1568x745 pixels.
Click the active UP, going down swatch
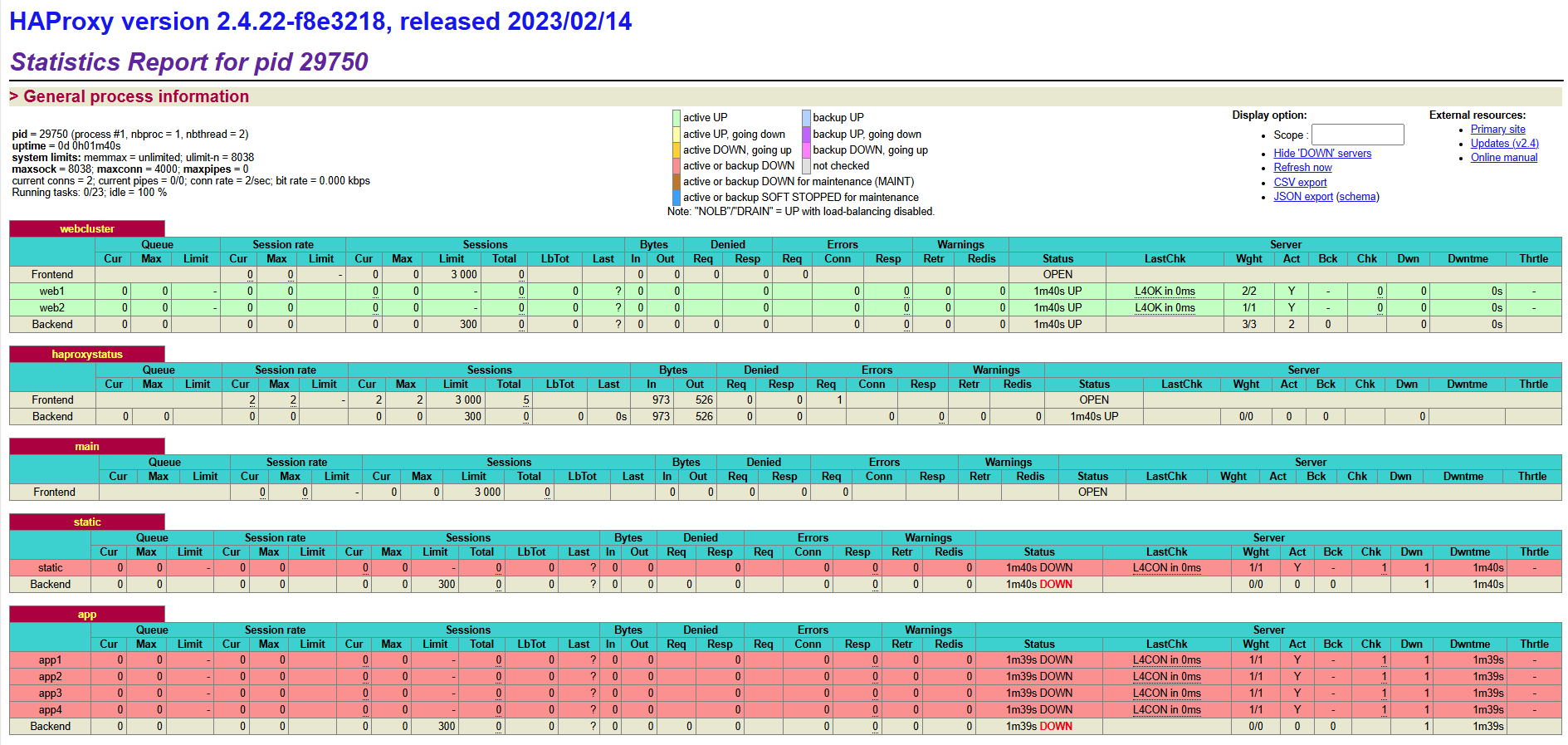point(677,134)
